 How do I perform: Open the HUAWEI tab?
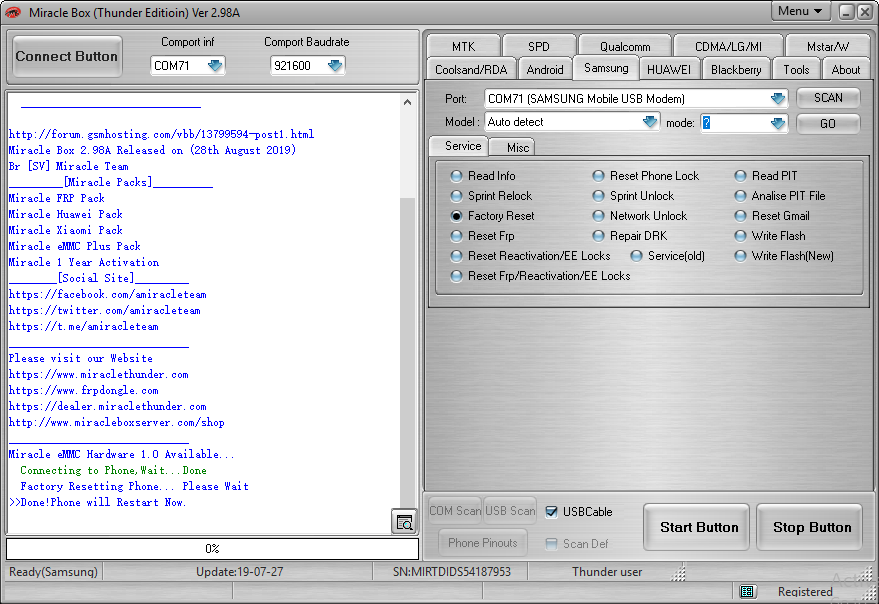point(669,70)
